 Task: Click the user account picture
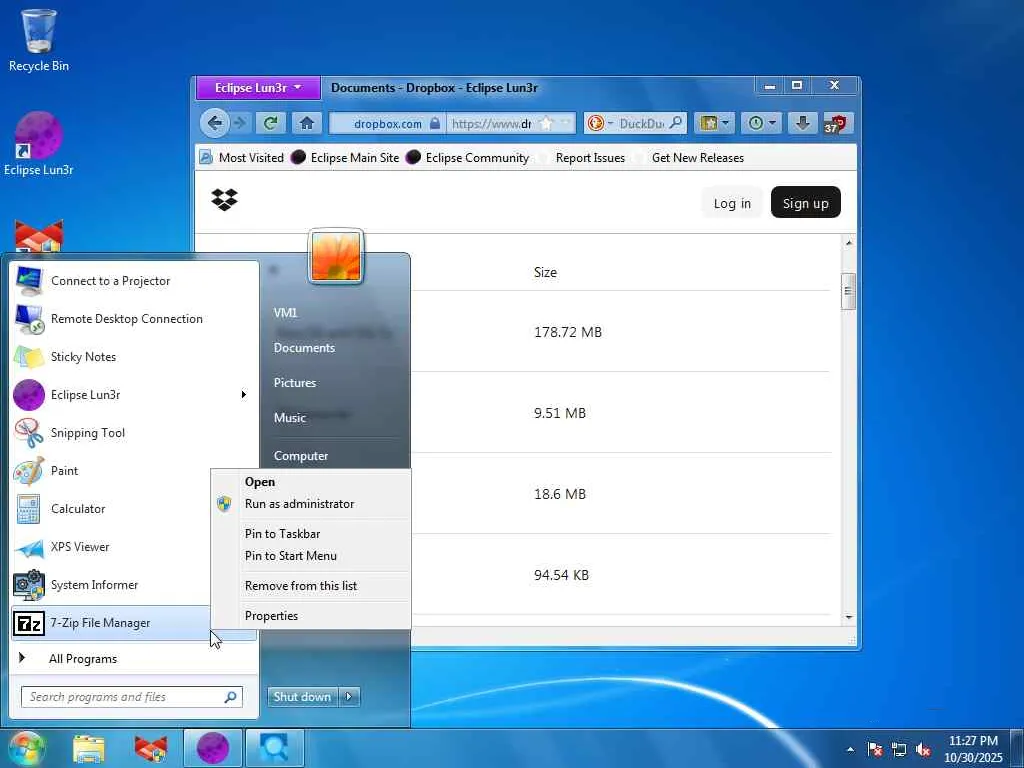[x=336, y=256]
